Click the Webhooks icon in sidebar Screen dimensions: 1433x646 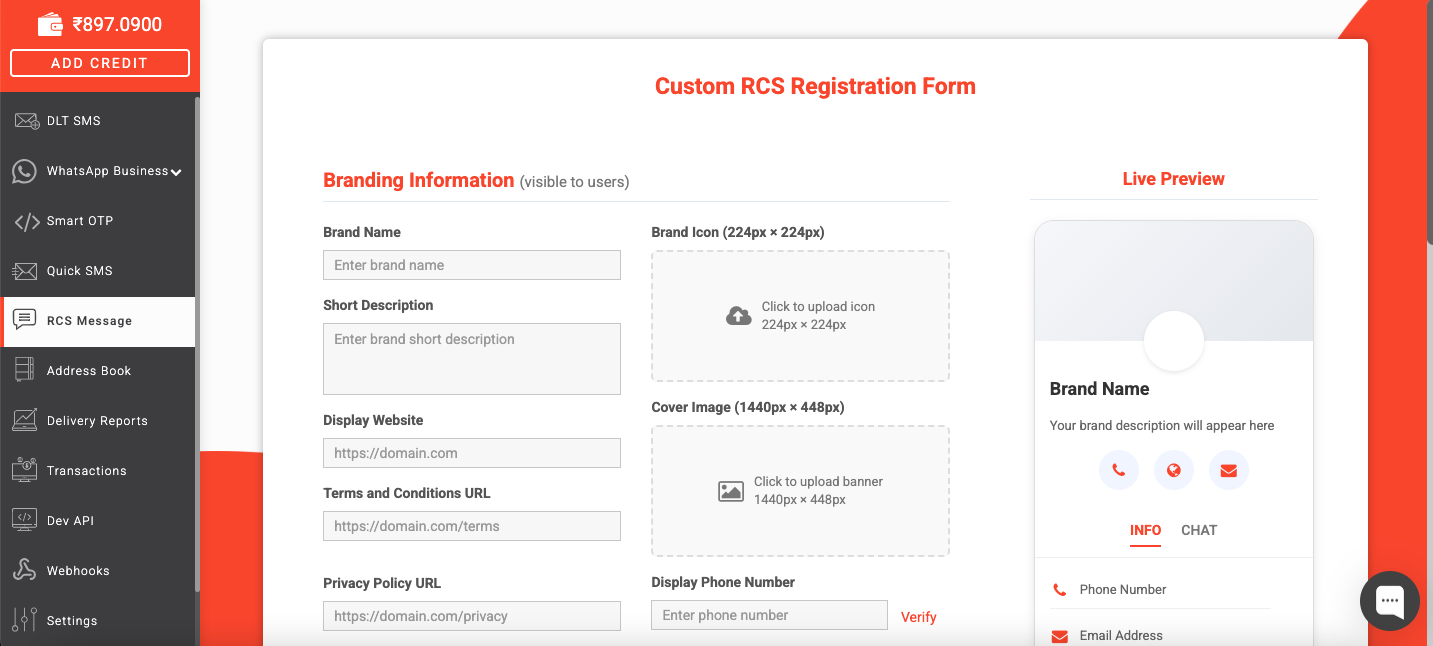coord(25,570)
